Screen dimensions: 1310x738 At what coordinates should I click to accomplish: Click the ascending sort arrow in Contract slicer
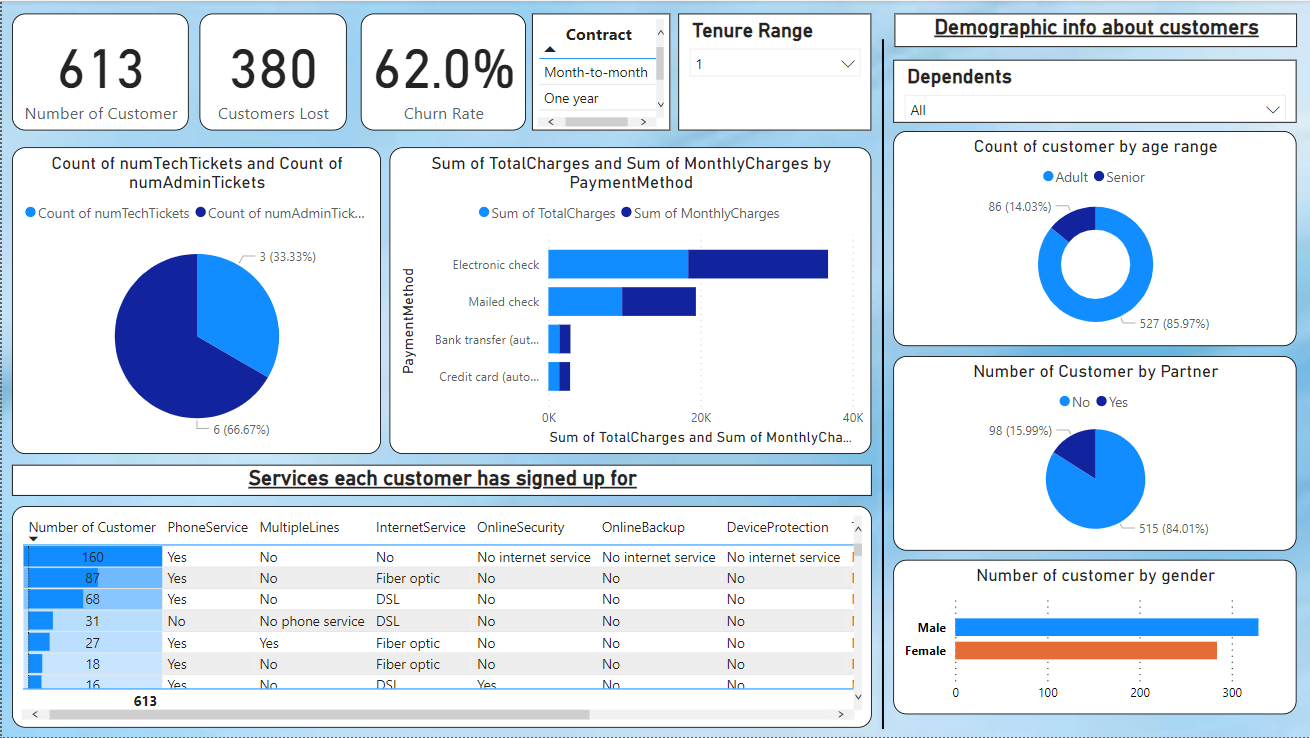point(549,49)
